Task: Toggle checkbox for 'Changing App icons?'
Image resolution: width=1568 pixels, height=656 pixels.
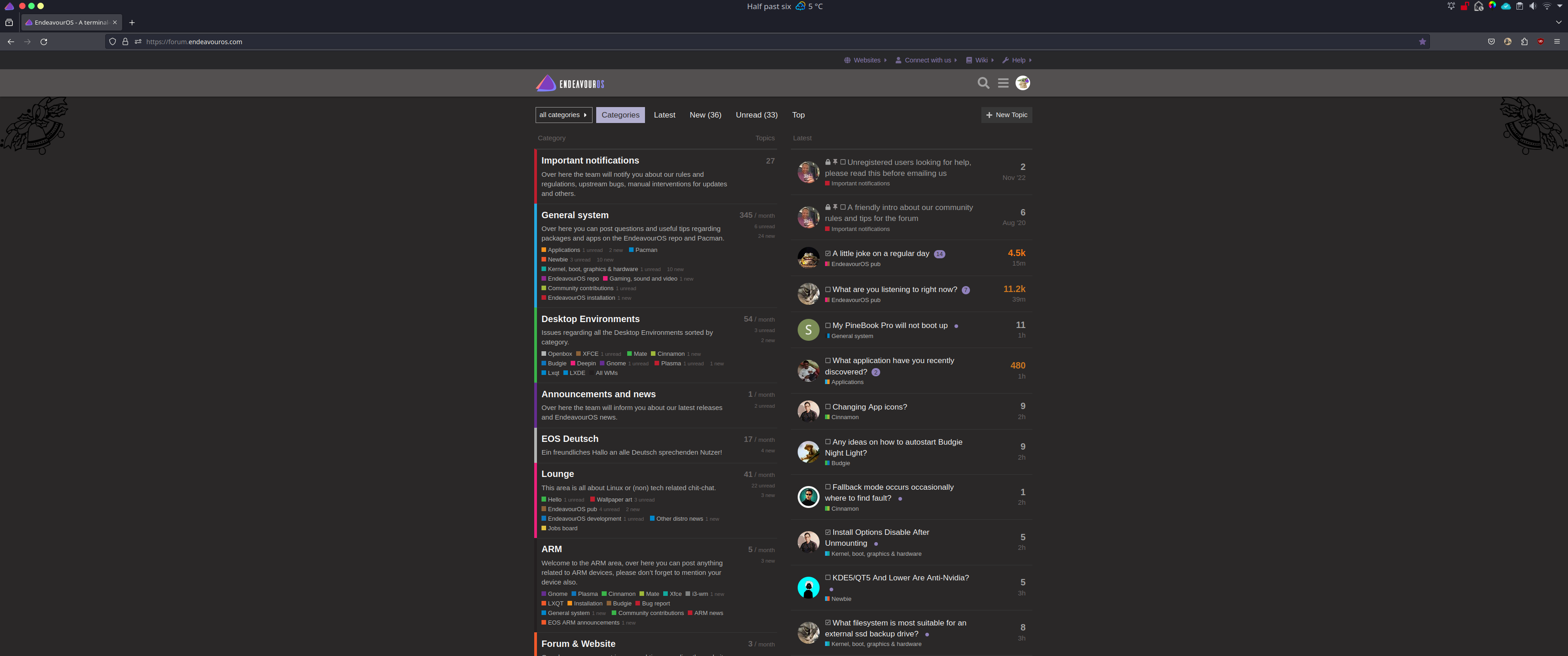Action: pos(828,406)
